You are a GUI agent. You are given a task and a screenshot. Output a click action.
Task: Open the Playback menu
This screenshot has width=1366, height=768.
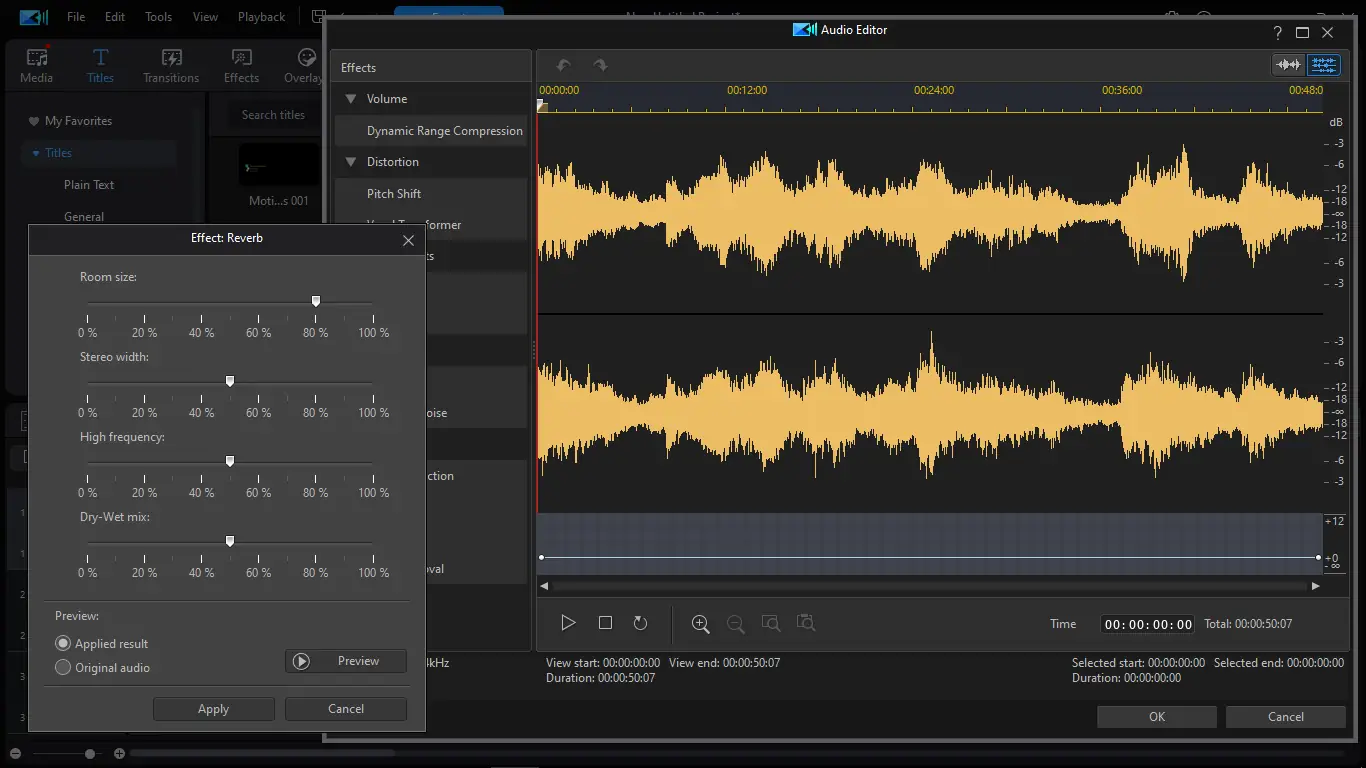point(261,17)
